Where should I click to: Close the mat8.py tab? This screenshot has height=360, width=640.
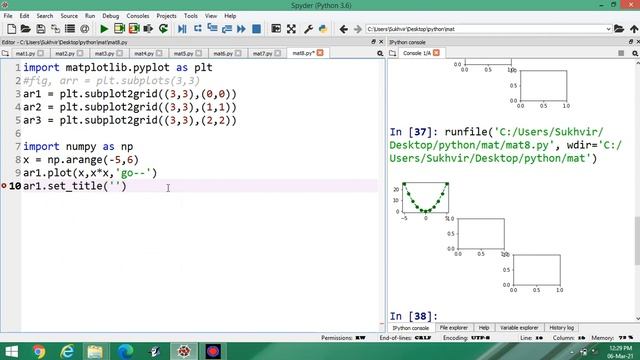320,53
